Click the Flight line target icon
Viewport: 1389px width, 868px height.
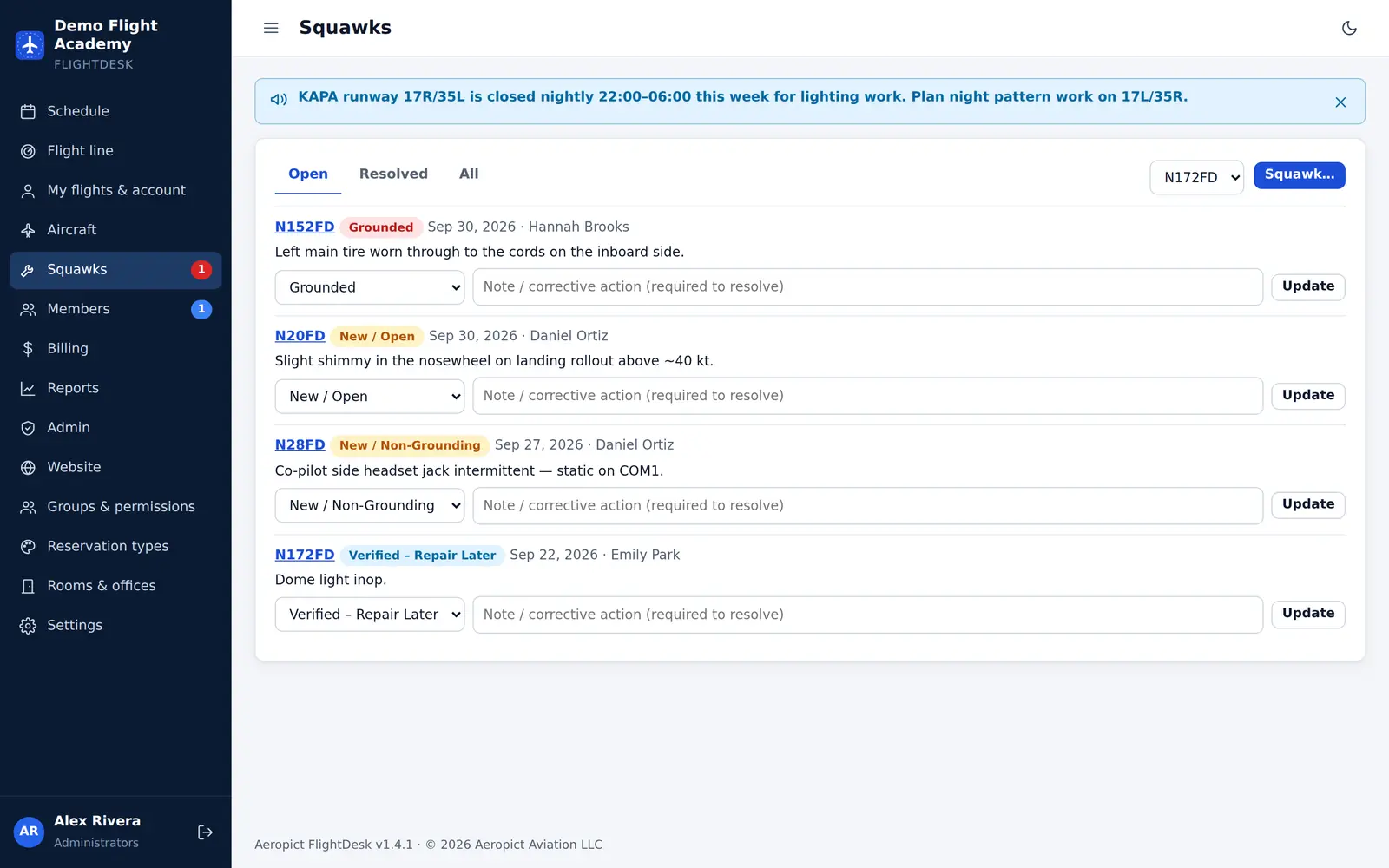28,151
